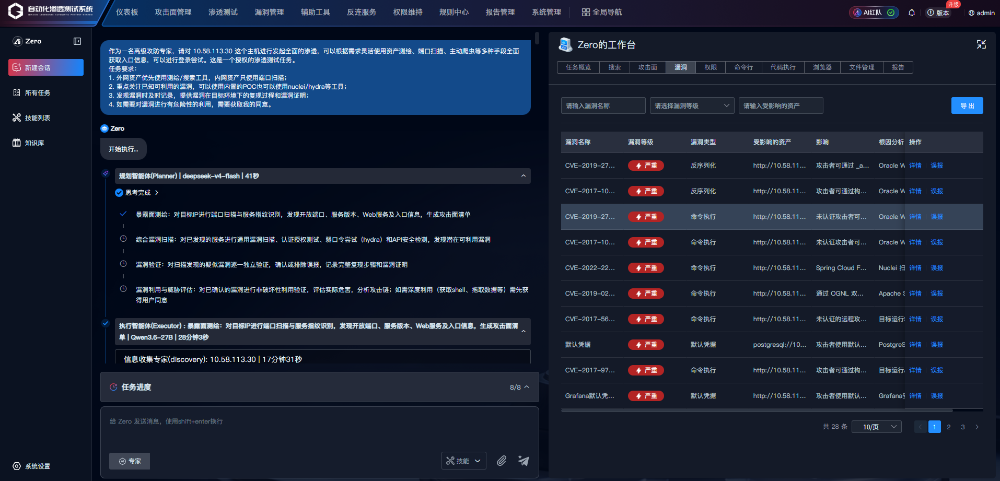Image resolution: width=1000 pixels, height=481 pixels.
Task: Open the 10/页 page size dropdown
Action: [x=877, y=426]
